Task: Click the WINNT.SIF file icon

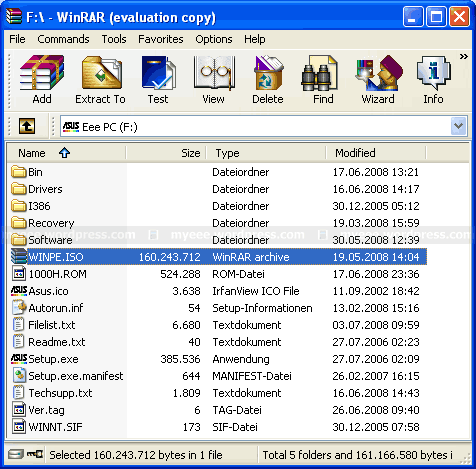Action: point(19,427)
